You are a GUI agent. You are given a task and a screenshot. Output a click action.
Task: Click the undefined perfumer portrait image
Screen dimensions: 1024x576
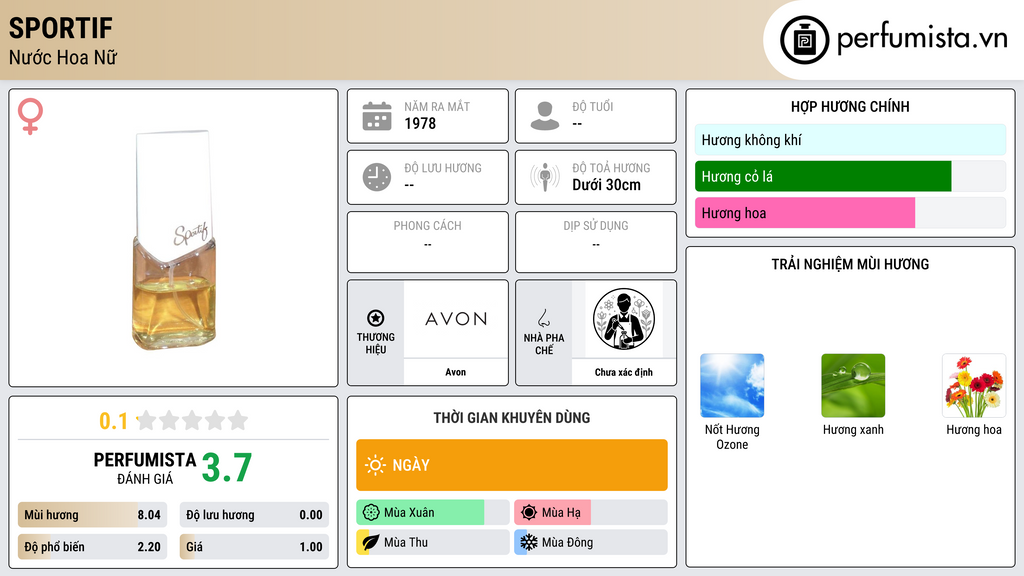(x=624, y=319)
